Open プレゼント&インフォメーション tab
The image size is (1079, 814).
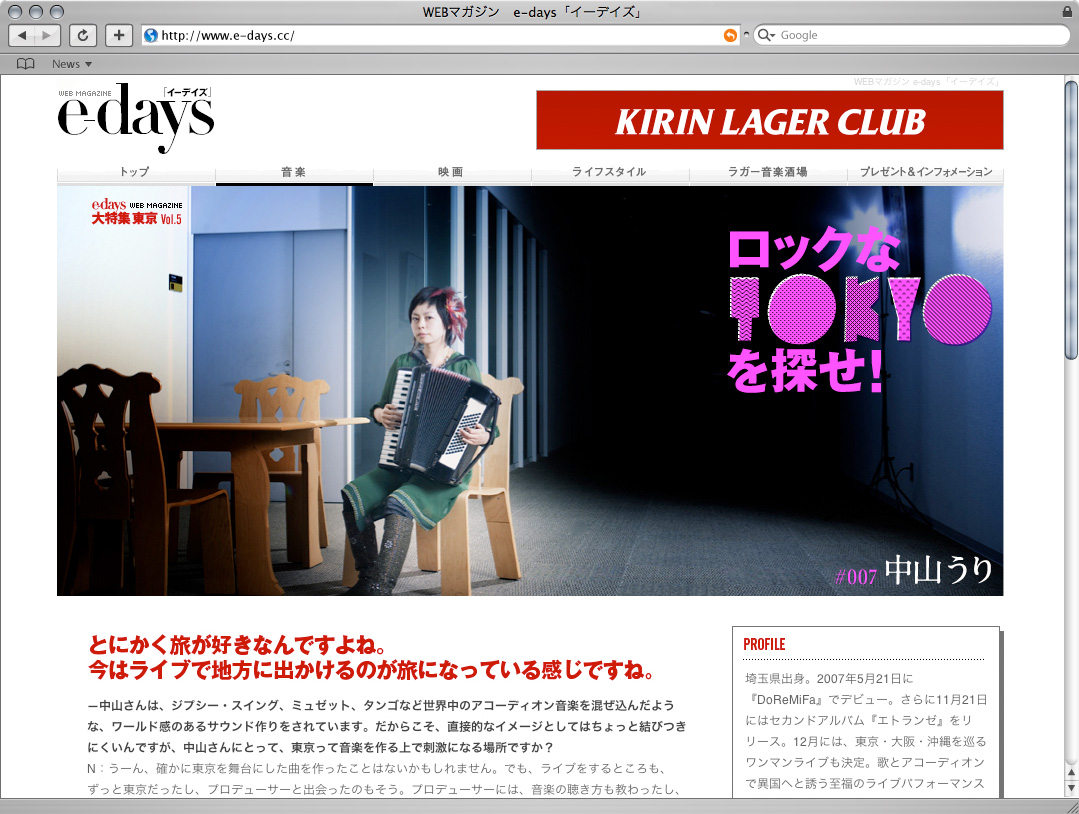925,172
